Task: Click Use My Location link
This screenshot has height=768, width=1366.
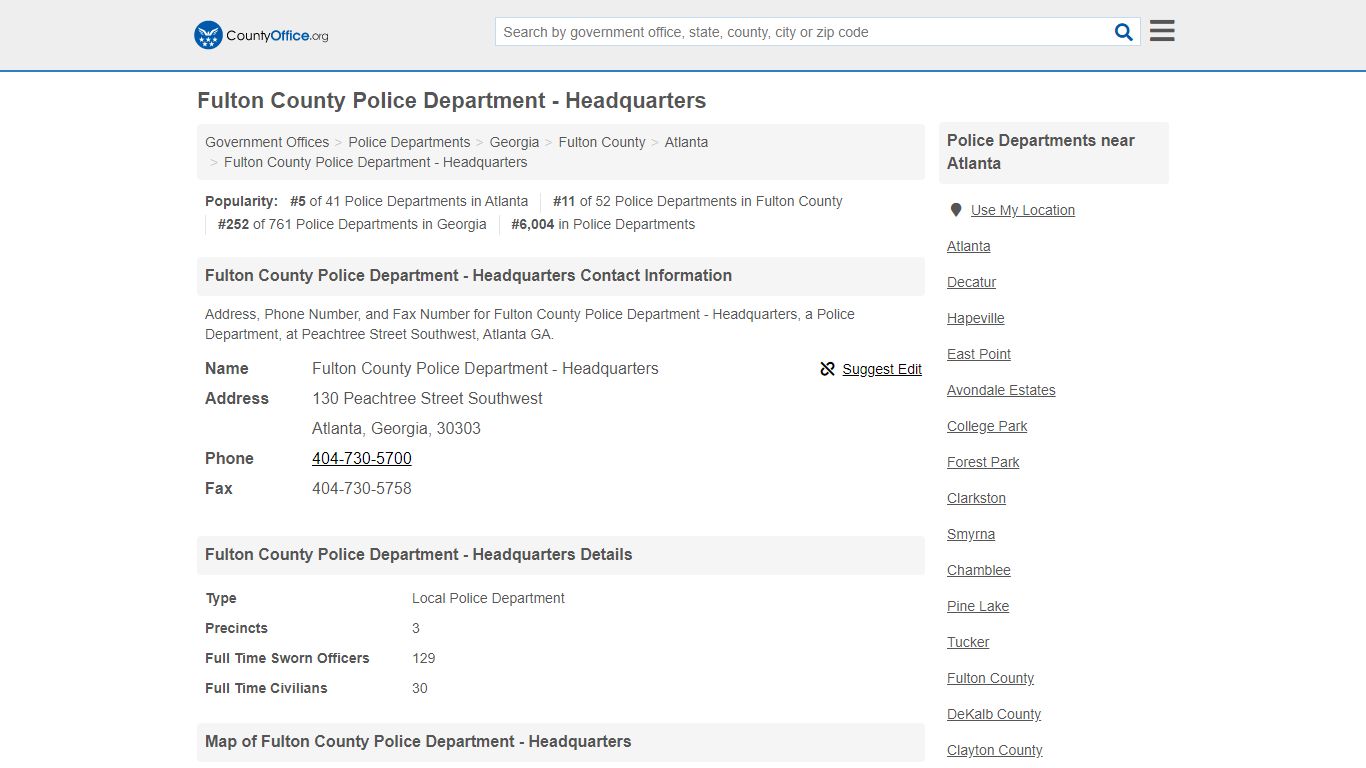Action: (1023, 210)
